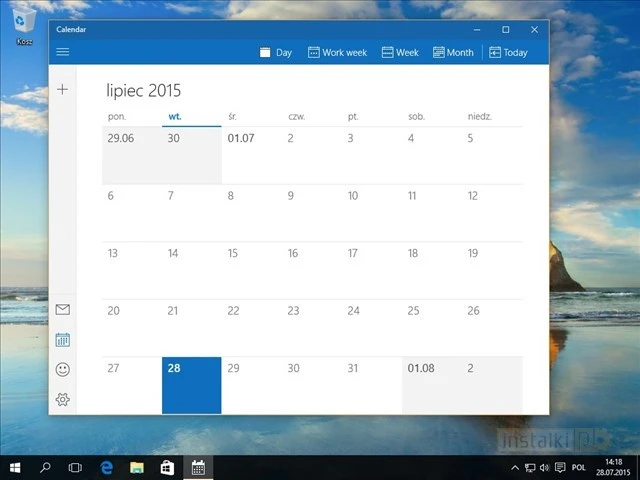Switch to the Mail app icon

[x=63, y=310]
